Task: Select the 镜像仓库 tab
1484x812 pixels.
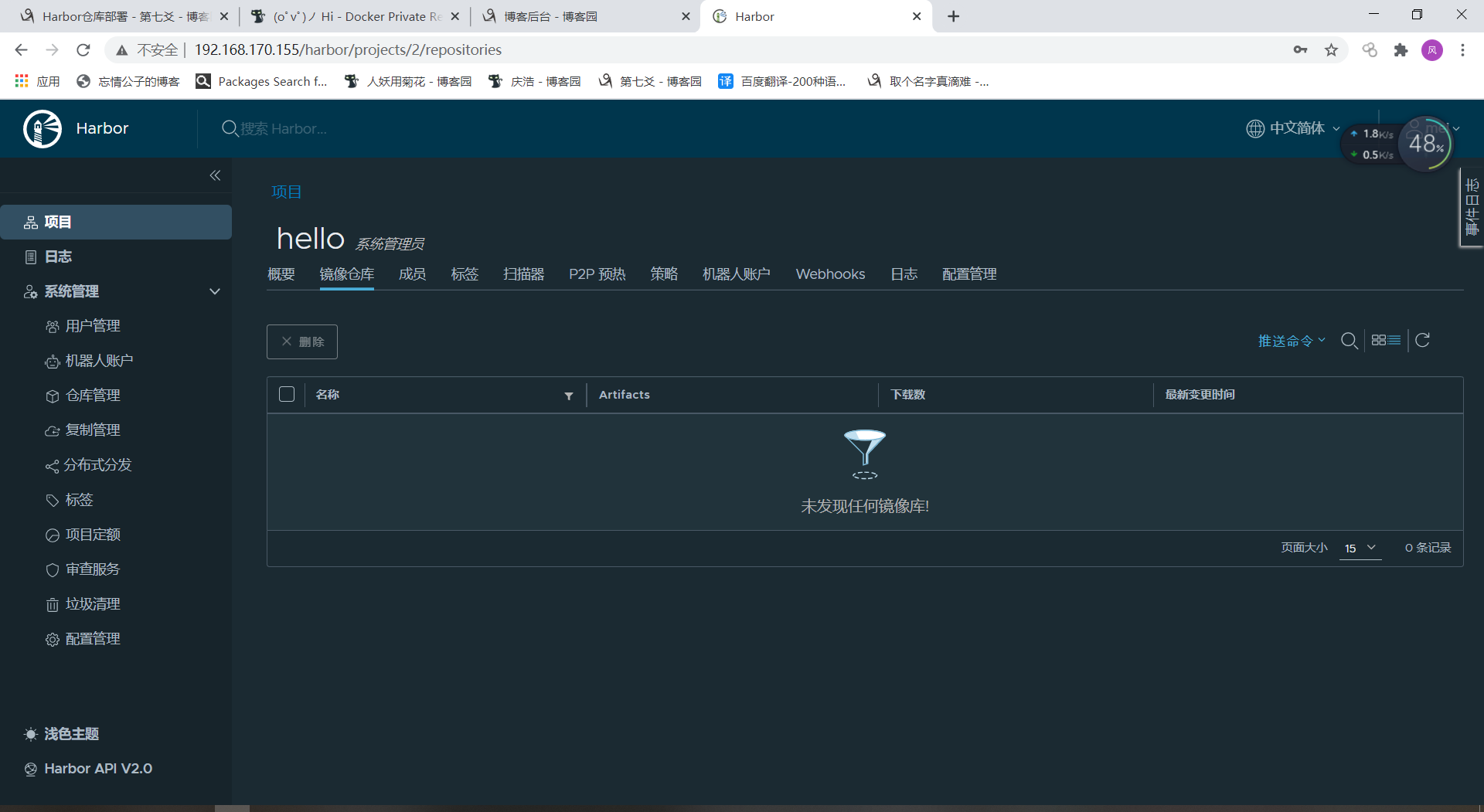Action: 347,274
